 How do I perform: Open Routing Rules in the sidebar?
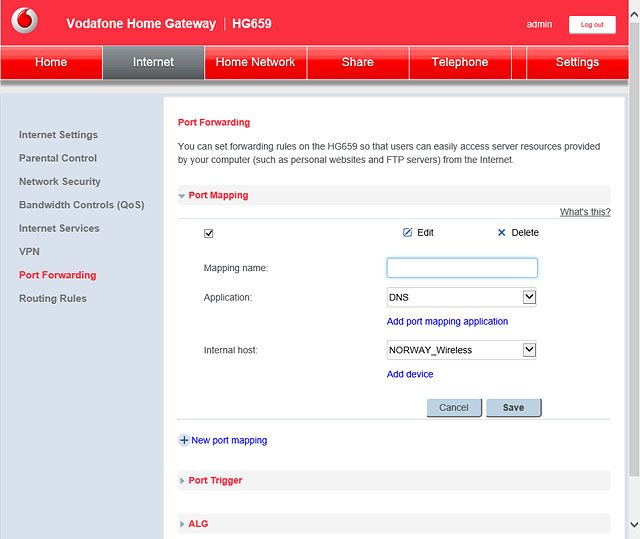coord(53,298)
